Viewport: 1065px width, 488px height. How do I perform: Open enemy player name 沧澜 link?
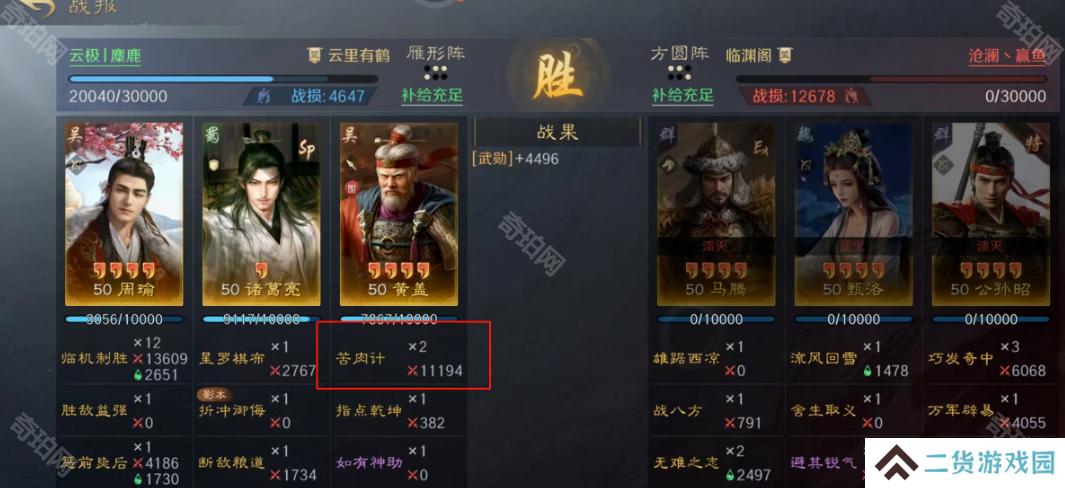pos(1007,56)
